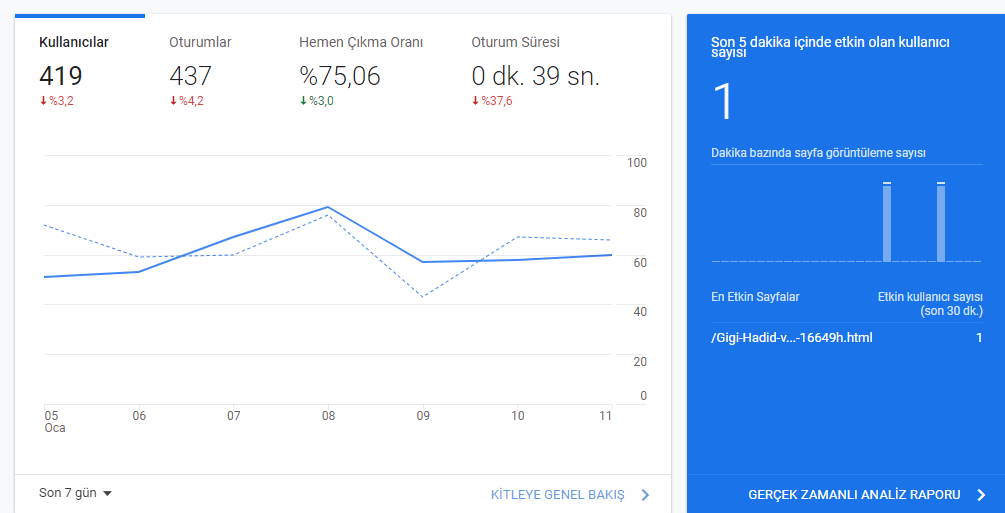The width and height of the screenshot is (1005, 513).
Task: Show the Oturum Süresi metric tab
Action: click(515, 42)
